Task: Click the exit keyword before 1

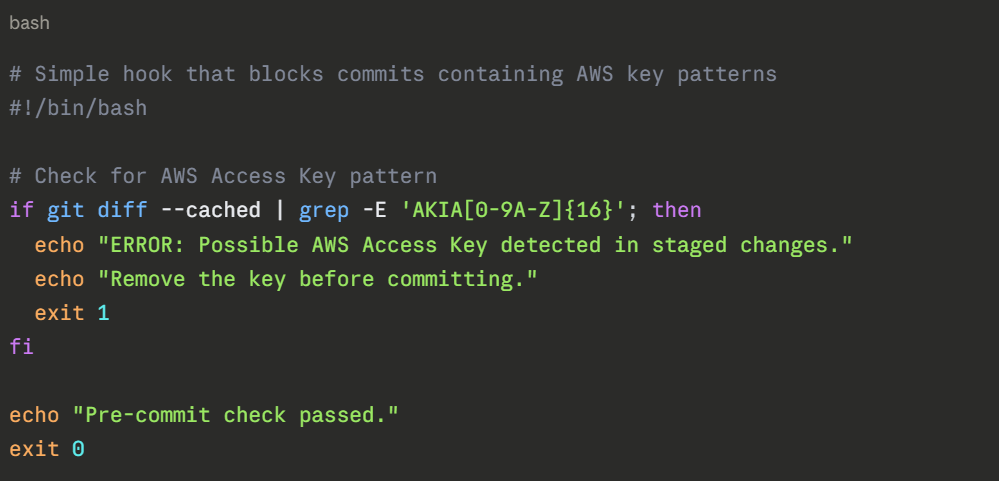Action: tap(59, 313)
